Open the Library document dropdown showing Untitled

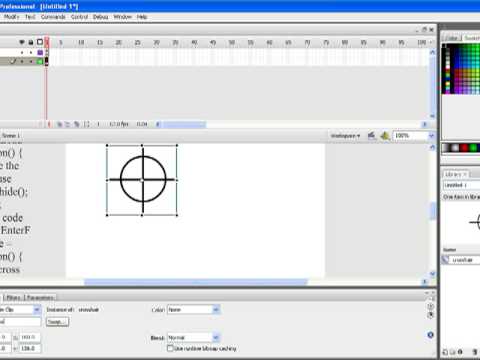point(461,185)
